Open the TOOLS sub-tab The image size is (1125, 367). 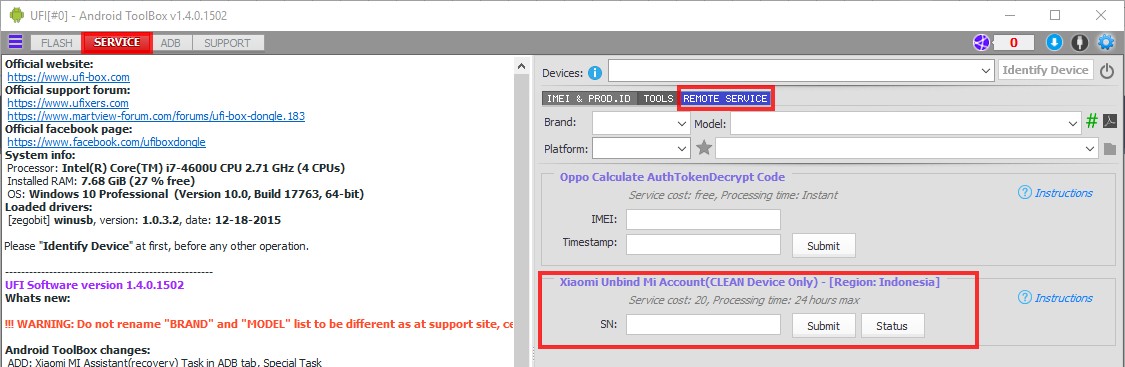click(658, 98)
